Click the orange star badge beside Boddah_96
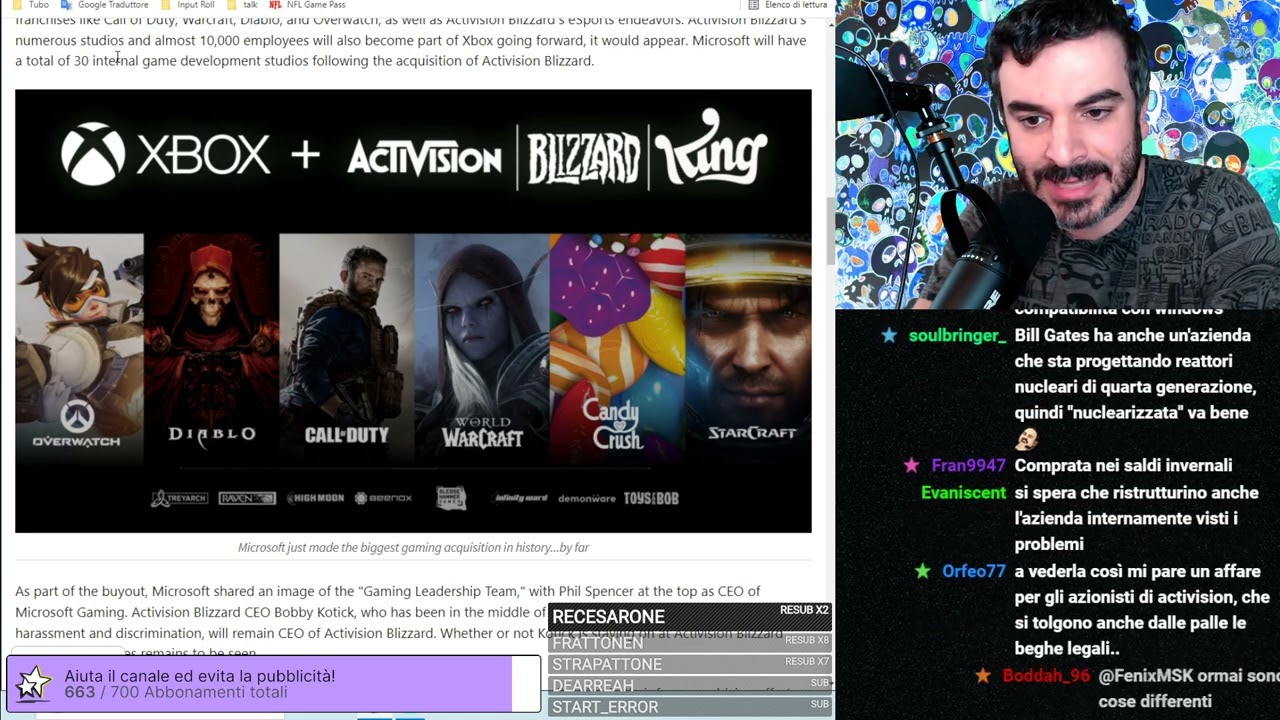The height and width of the screenshot is (720, 1280). 983,676
